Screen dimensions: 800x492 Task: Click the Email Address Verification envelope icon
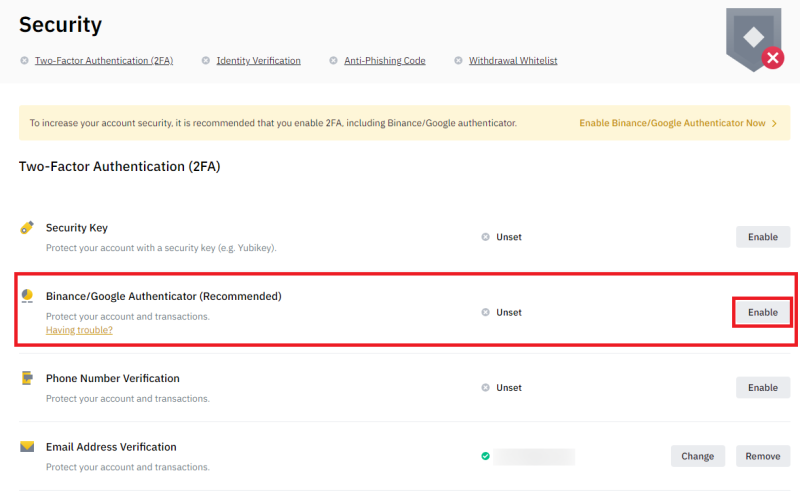pos(27,447)
